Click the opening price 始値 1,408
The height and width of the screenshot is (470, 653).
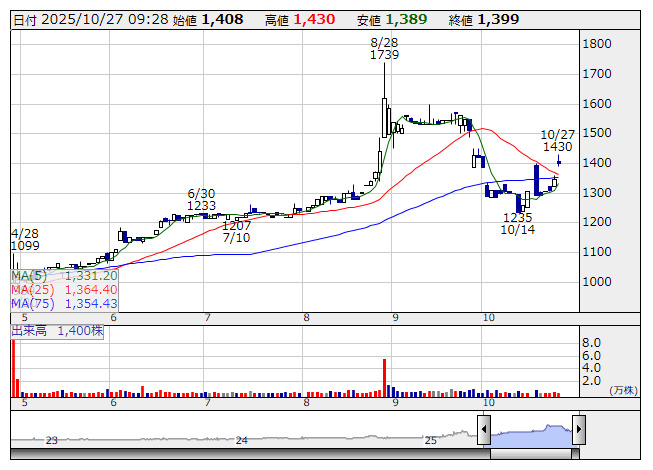(208, 20)
